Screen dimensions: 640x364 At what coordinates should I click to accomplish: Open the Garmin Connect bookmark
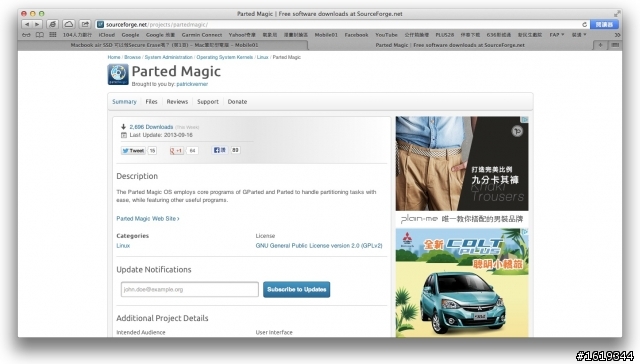(x=202, y=35)
